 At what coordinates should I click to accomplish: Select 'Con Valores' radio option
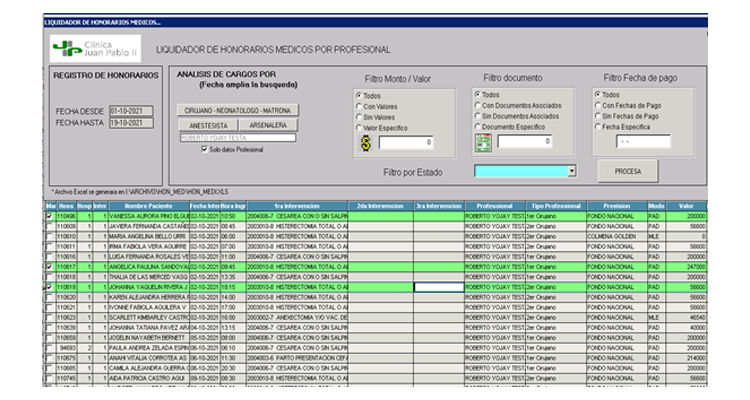tap(359, 106)
